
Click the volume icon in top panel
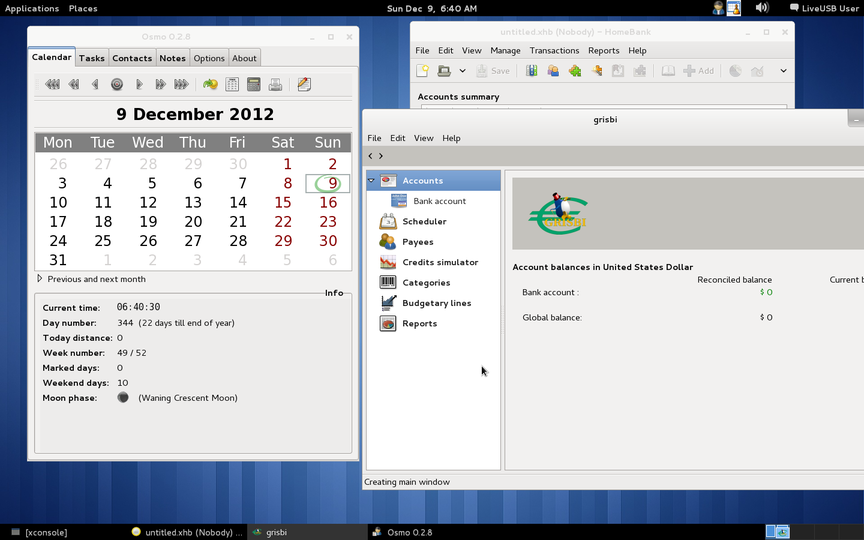coord(762,8)
